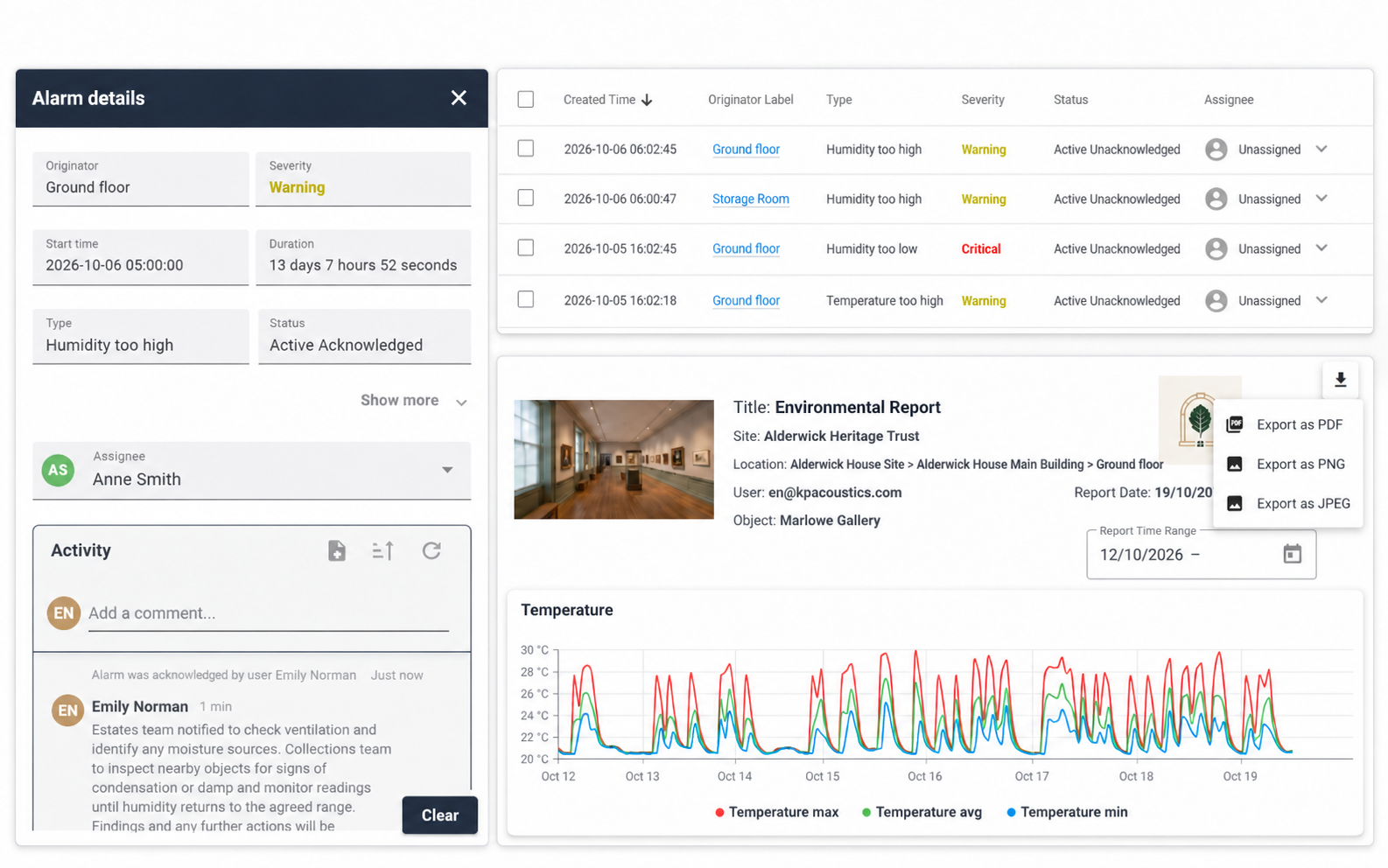The height and width of the screenshot is (868, 1388).
Task: Click Emily Norman's EN comment avatar
Action: tap(67, 710)
